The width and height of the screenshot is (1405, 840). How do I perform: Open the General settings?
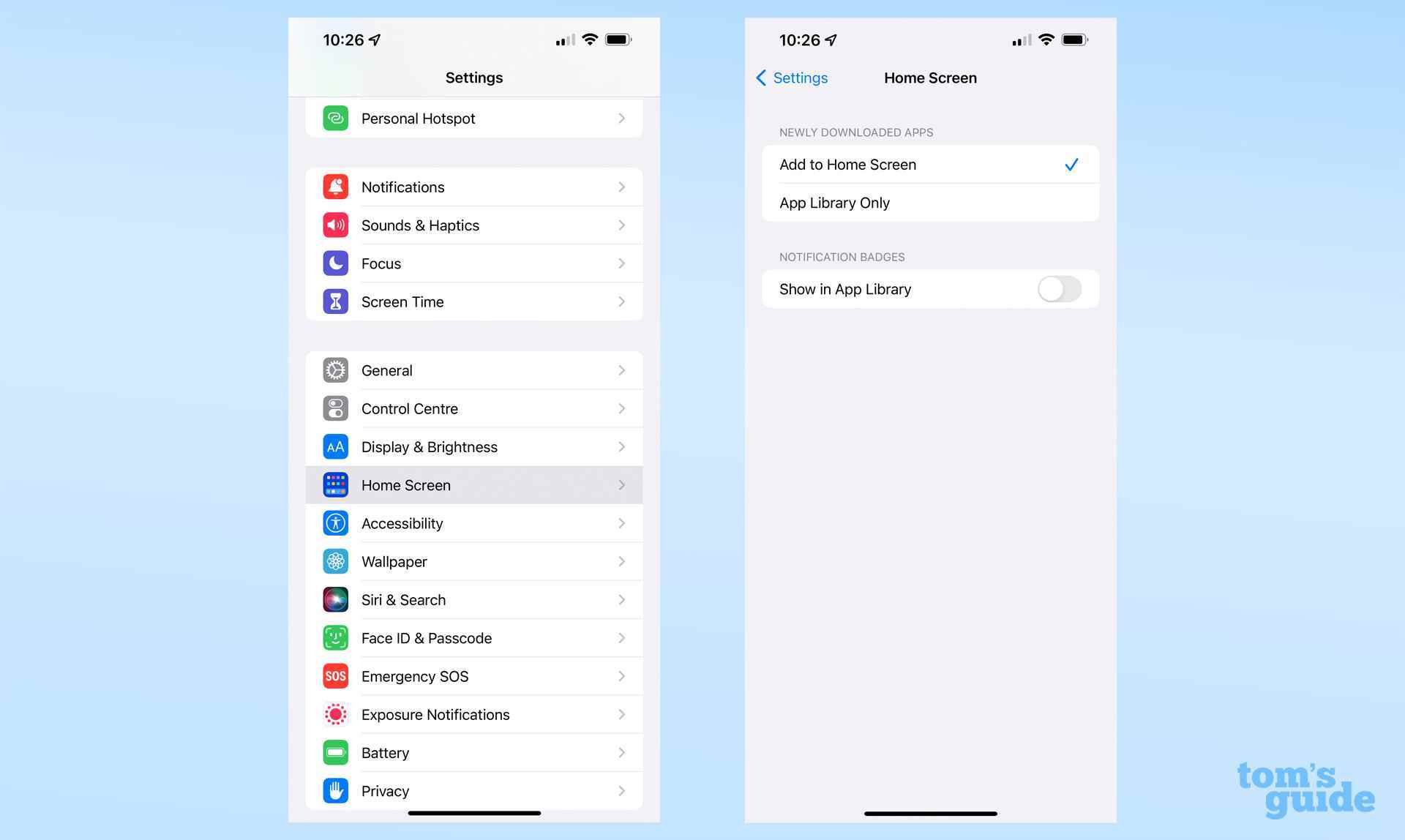[474, 370]
